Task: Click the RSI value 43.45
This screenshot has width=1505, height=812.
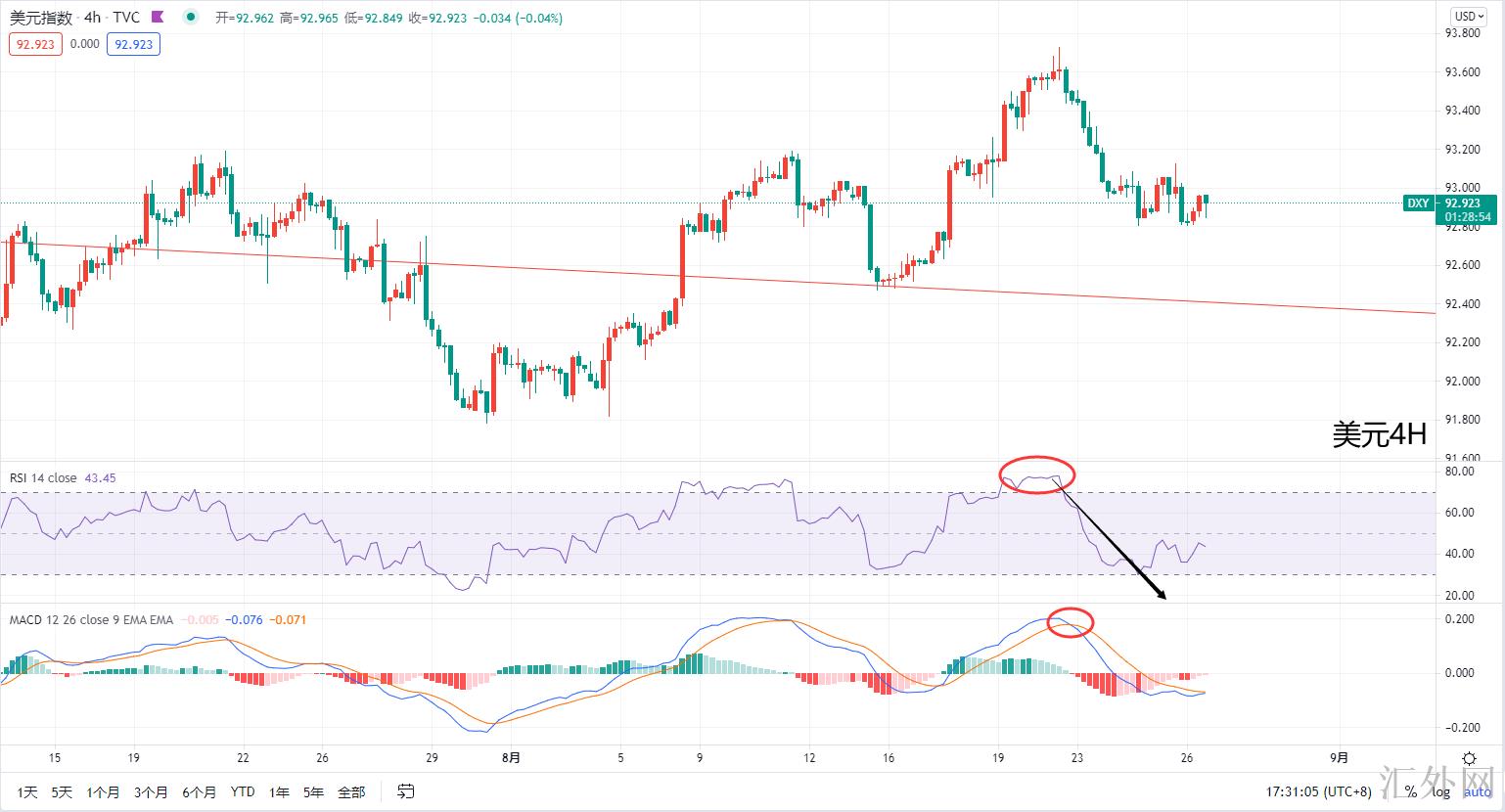Action: click(101, 478)
